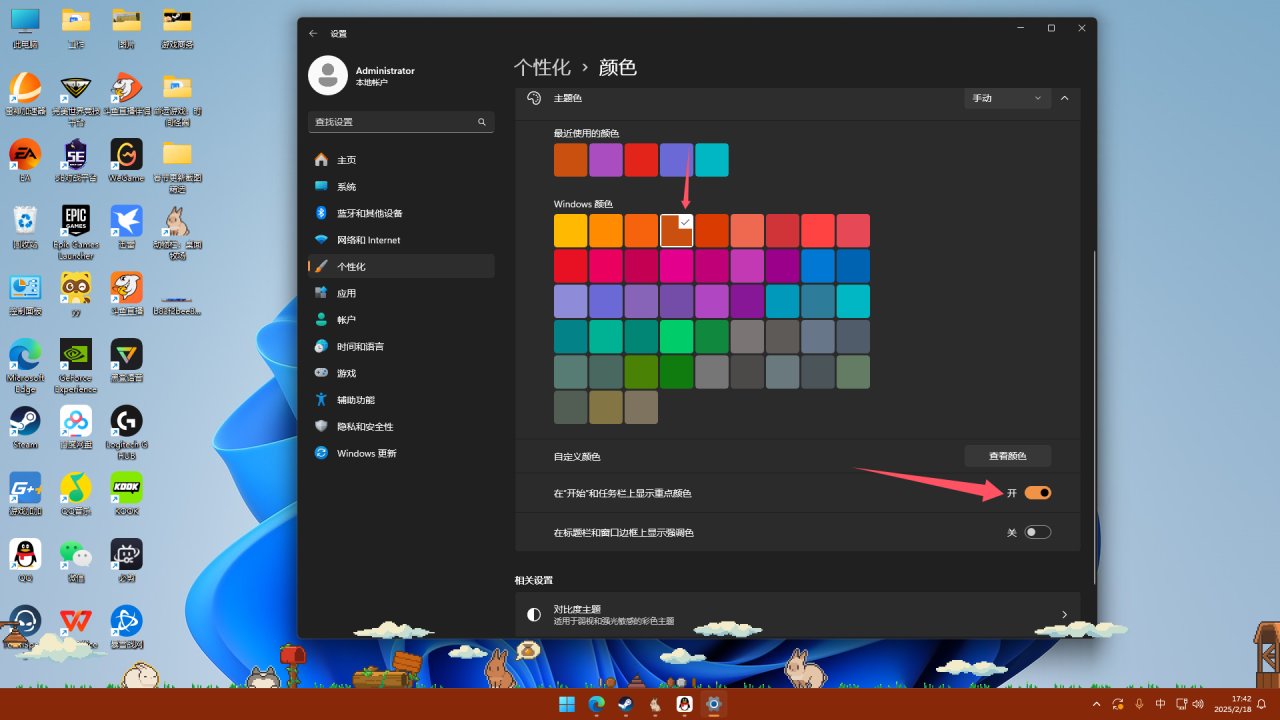Open the Recycle Bin desktop icon
The height and width of the screenshot is (720, 1280).
click(25, 227)
